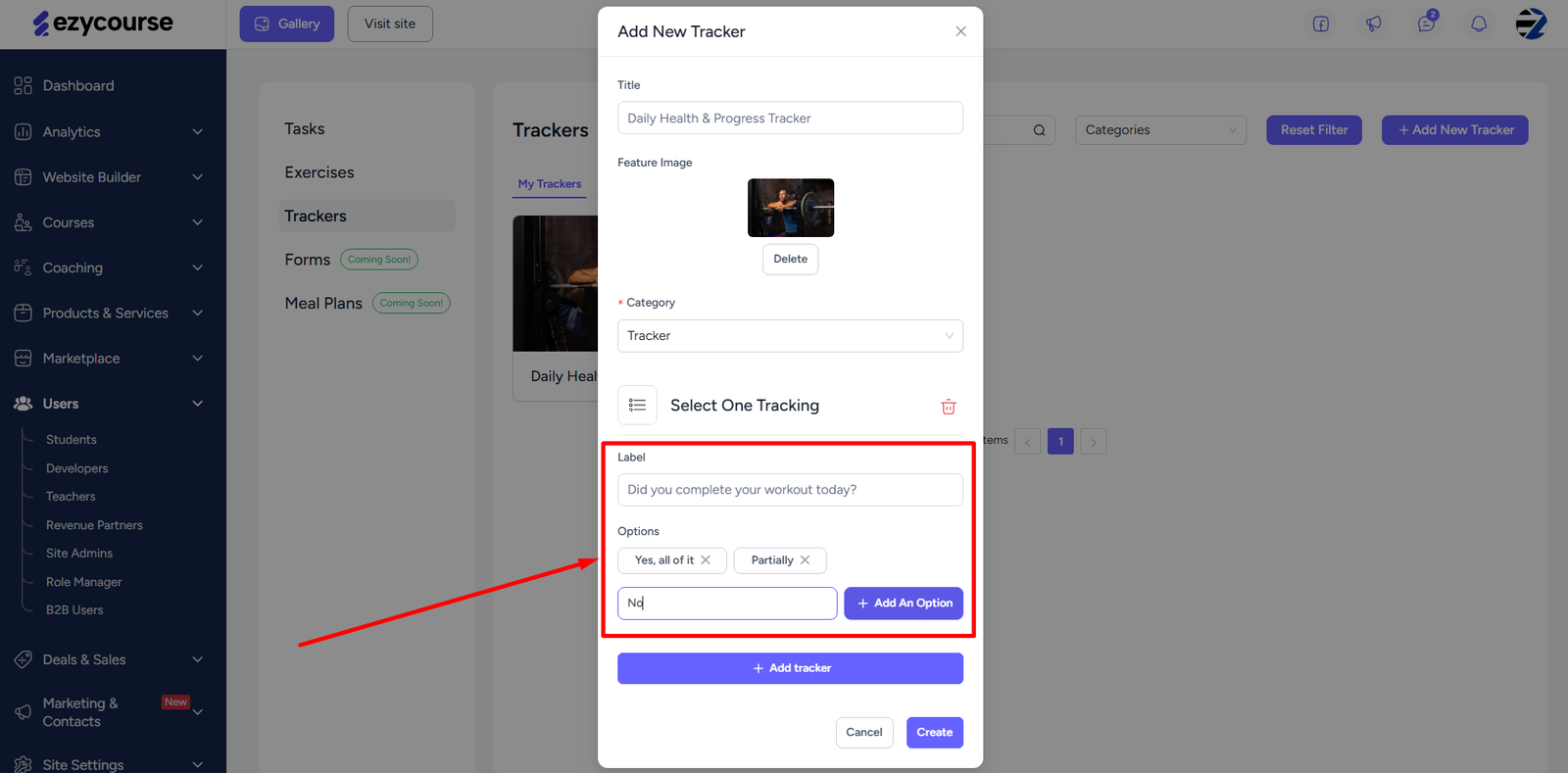Remove the 'Yes, all of it' option
1568x773 pixels.
[x=706, y=560]
